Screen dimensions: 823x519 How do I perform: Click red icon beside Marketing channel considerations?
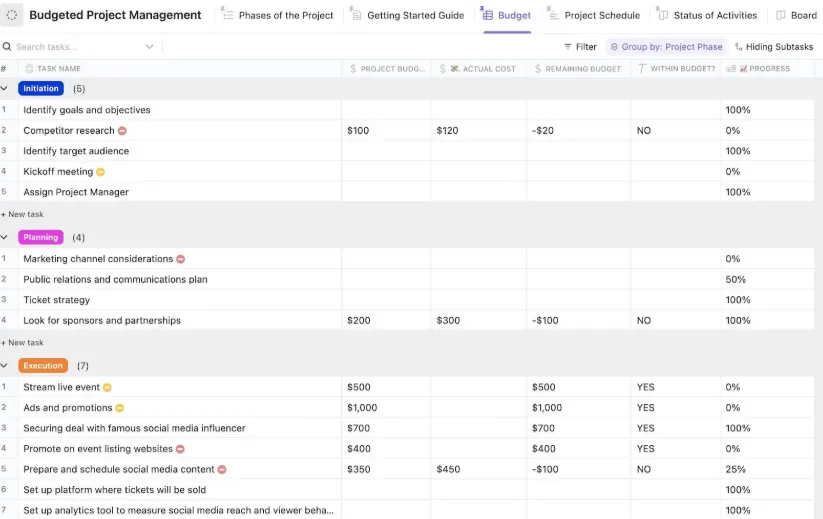tap(181, 259)
